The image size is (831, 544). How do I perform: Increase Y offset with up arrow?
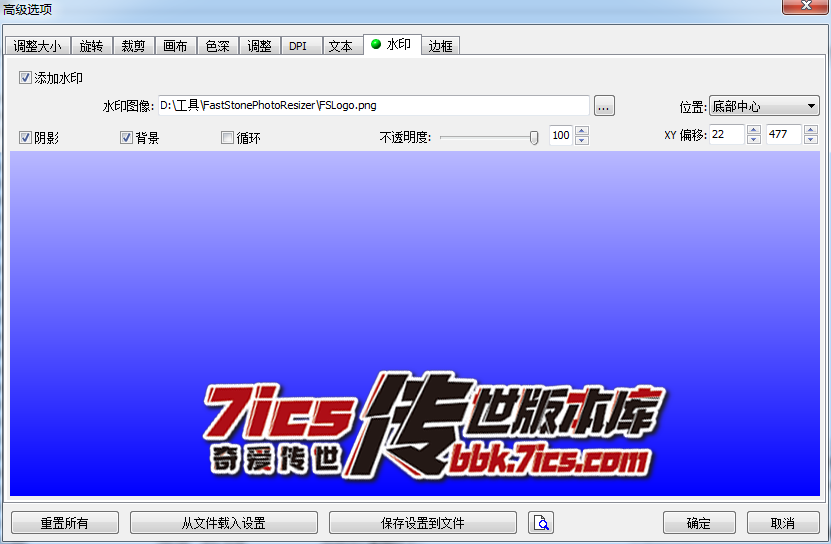coord(810,130)
